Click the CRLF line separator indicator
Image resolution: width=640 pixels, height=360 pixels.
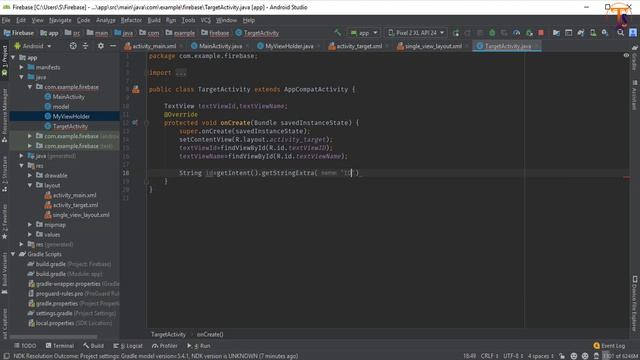489,356
